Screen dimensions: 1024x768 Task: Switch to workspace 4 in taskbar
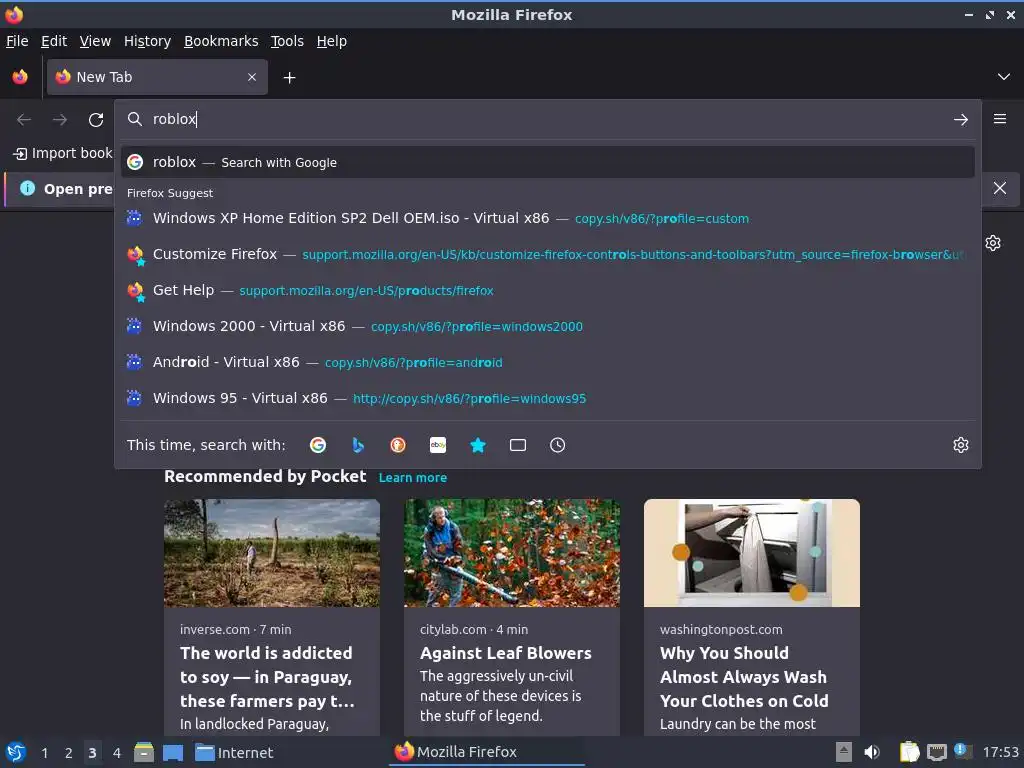pos(117,753)
